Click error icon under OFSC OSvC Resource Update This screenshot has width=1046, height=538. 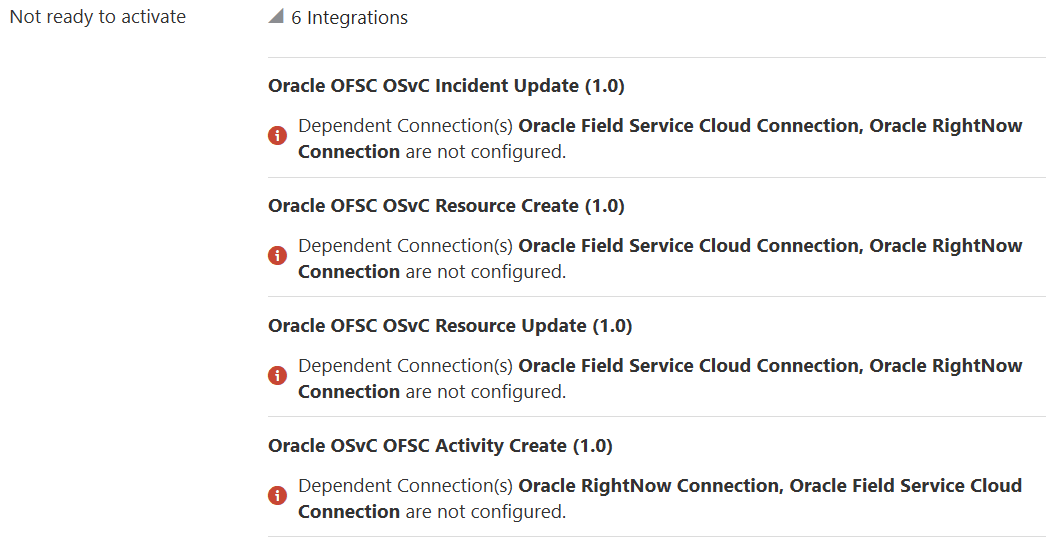(x=278, y=376)
